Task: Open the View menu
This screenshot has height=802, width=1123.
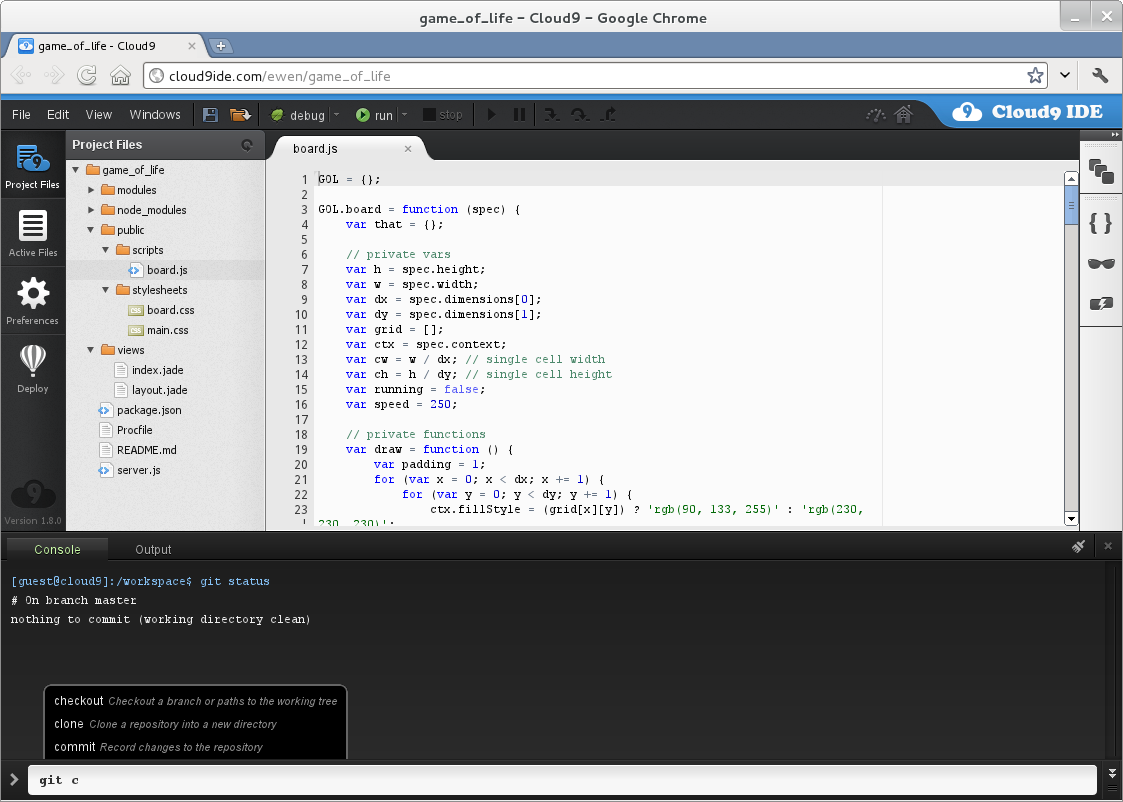Action: click(x=99, y=115)
